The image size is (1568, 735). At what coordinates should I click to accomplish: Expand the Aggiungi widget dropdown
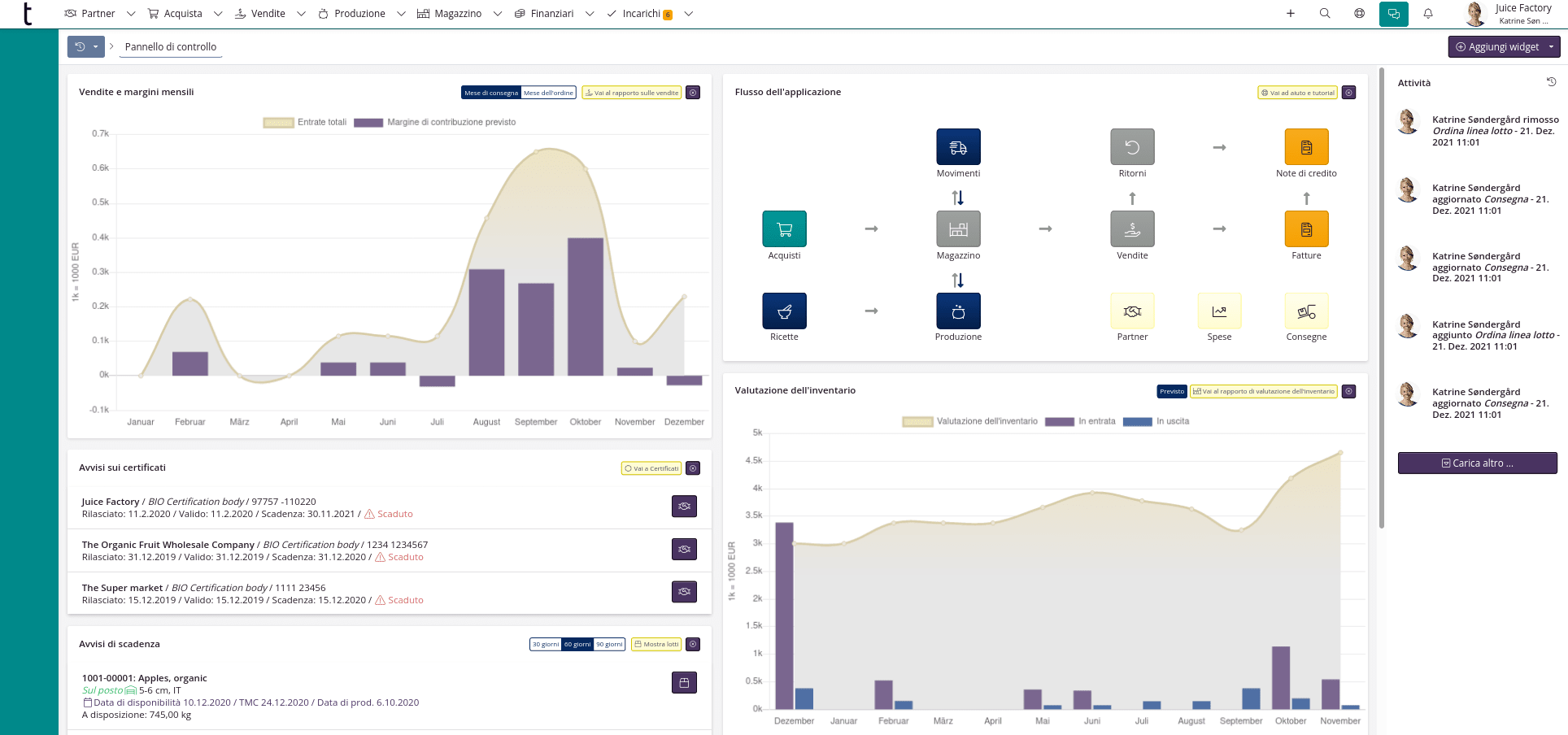click(x=1551, y=47)
